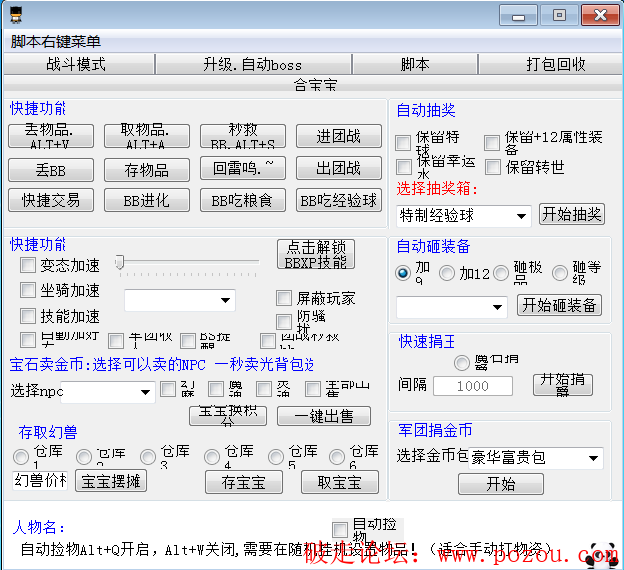Enable the 变态加速 checkbox
The height and width of the screenshot is (570, 624).
tap(28, 266)
